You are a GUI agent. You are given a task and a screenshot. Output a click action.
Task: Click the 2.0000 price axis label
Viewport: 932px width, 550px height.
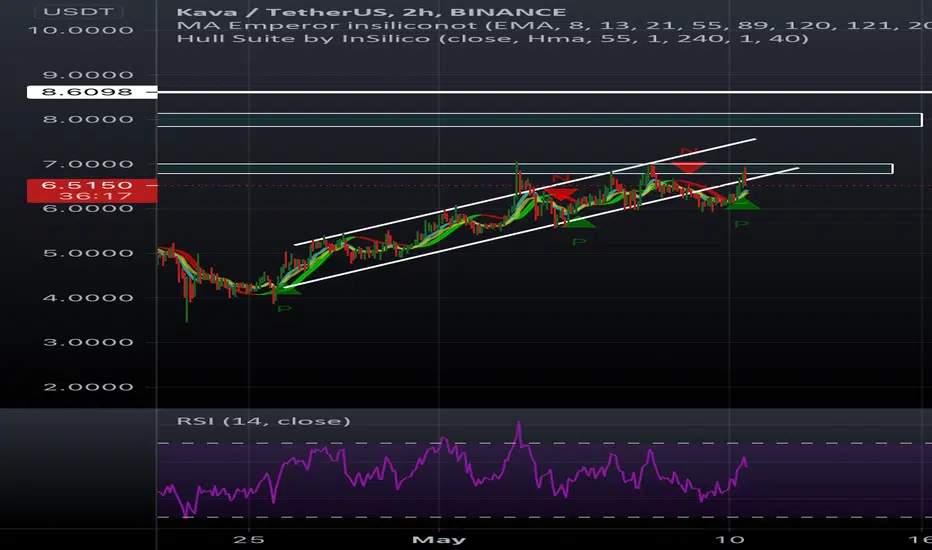[x=88, y=387]
